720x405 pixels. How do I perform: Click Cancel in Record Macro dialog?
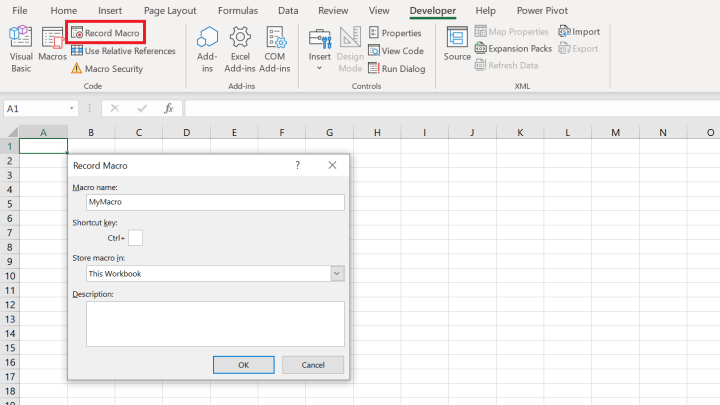click(x=313, y=365)
